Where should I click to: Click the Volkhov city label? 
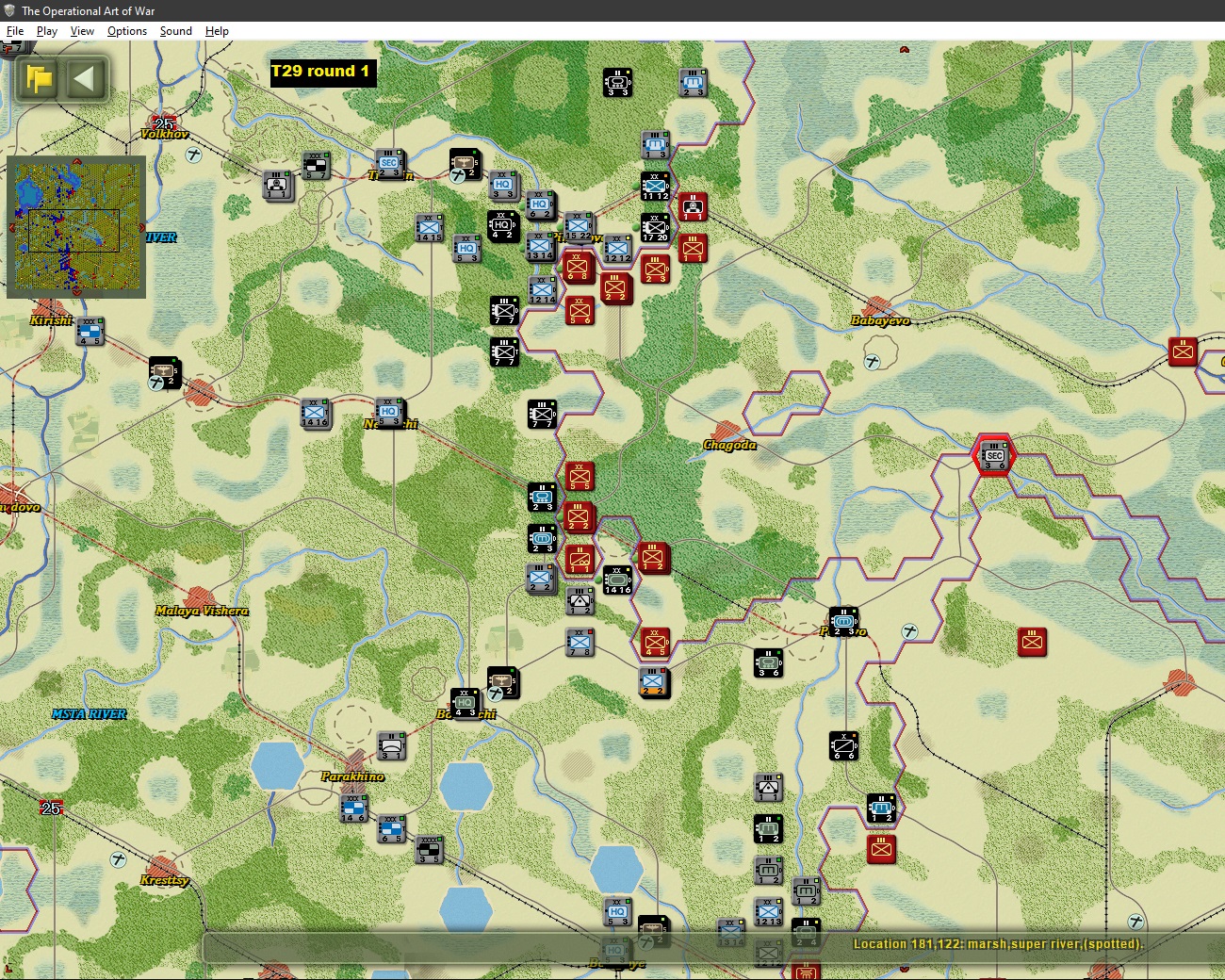(x=164, y=134)
